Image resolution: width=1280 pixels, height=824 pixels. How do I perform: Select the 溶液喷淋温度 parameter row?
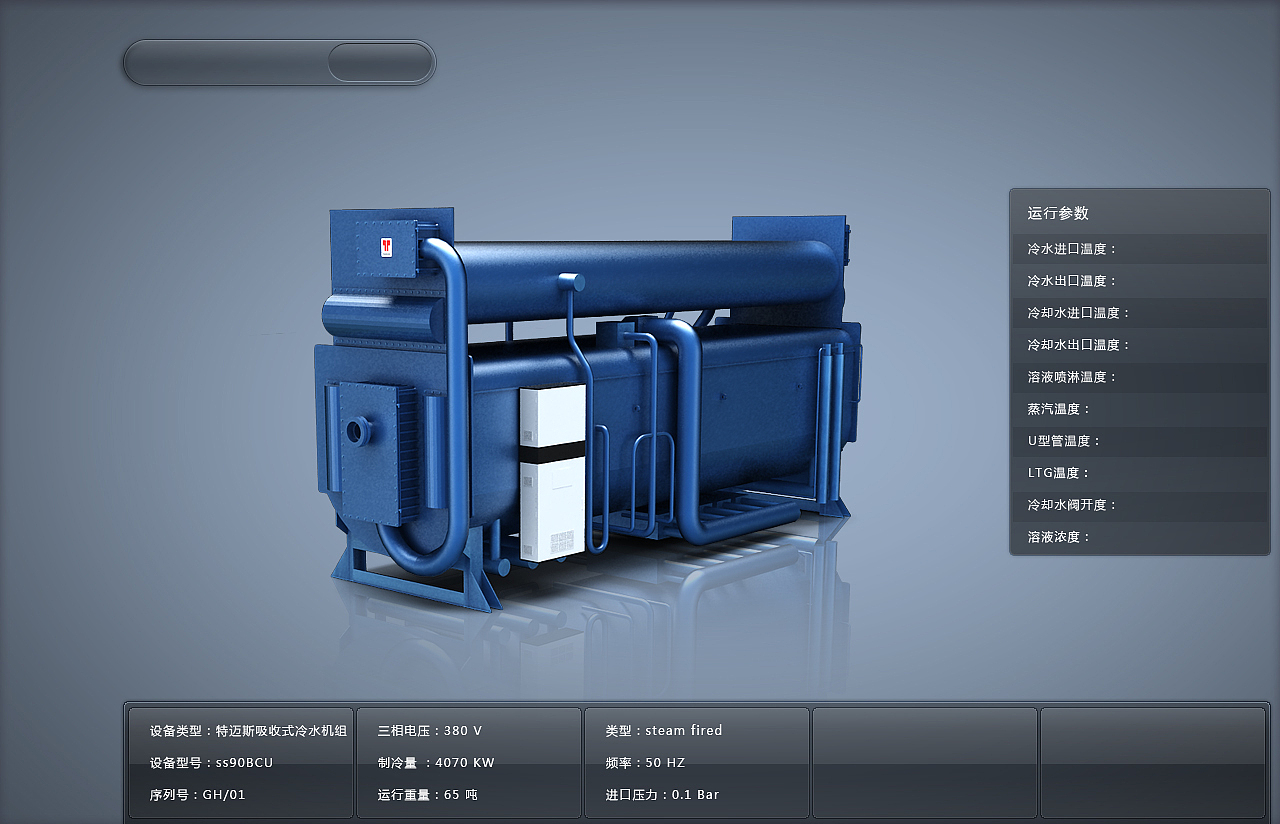(1140, 377)
